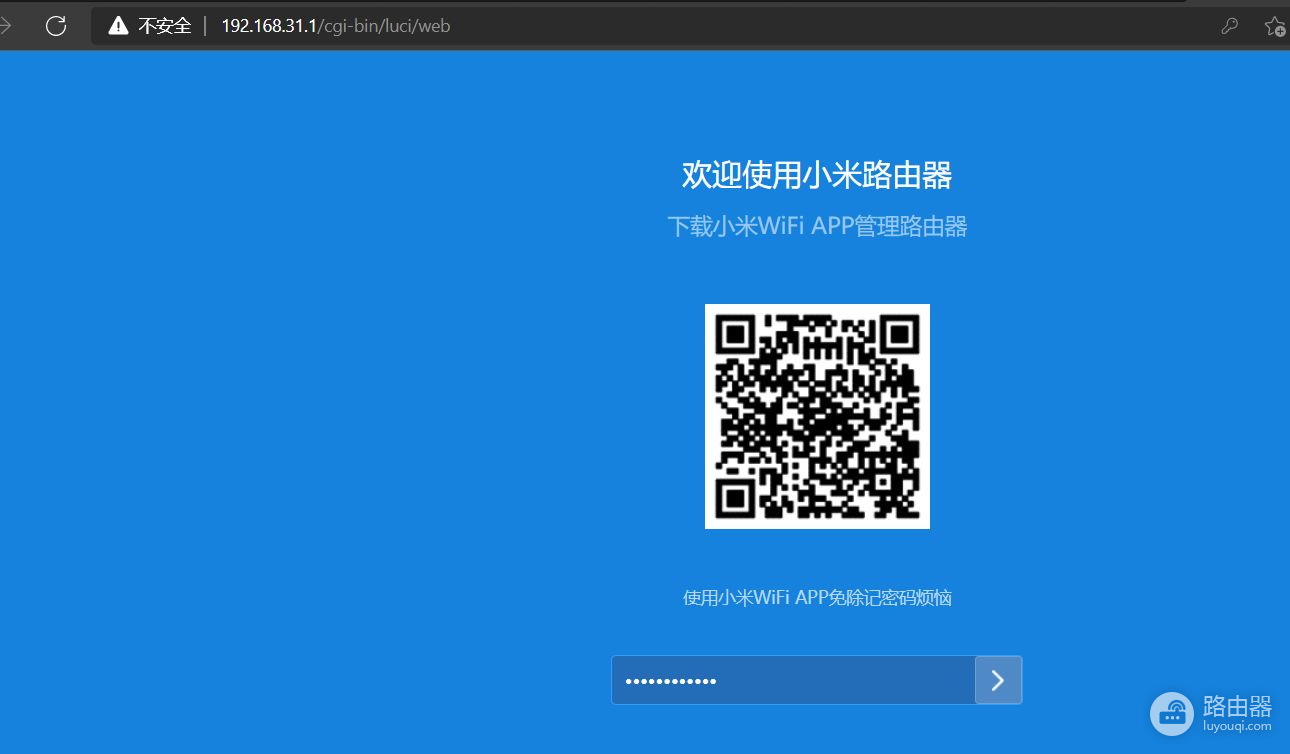
Task: Open the saved passwords key icon
Action: pos(1229,27)
